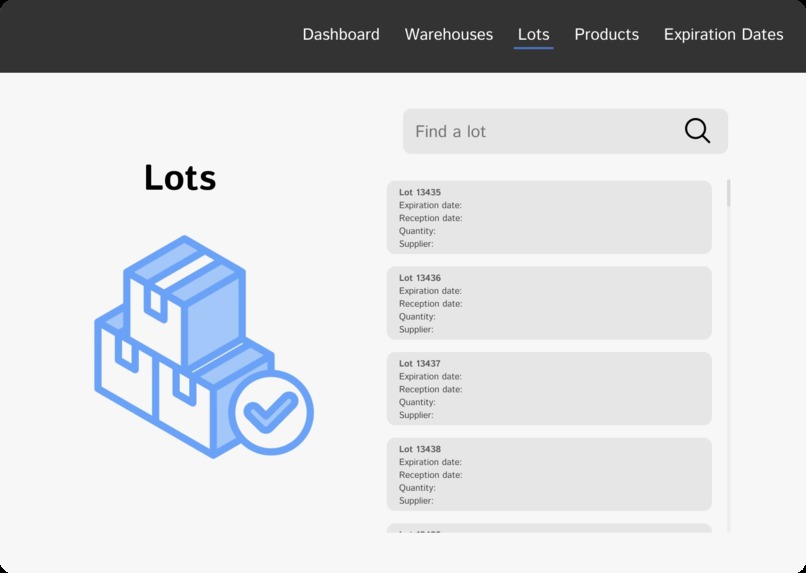806x573 pixels.
Task: Open the Lot 13437 card
Action: (x=549, y=389)
